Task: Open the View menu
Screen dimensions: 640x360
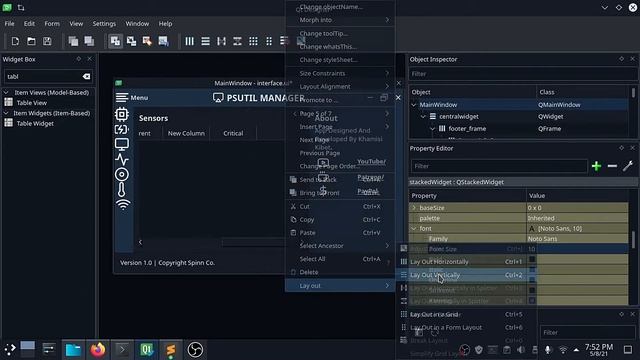Action: [76, 24]
